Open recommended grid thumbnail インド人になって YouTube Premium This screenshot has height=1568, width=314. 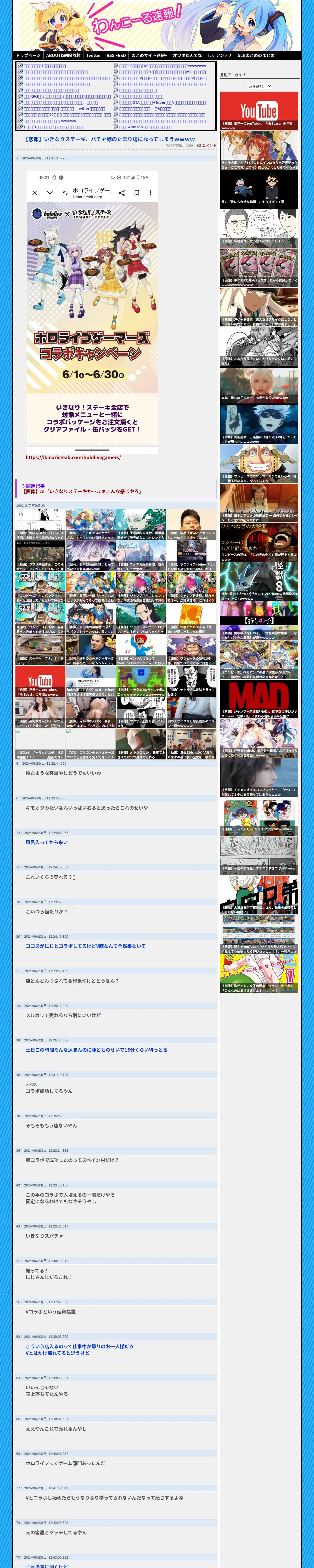click(141, 650)
